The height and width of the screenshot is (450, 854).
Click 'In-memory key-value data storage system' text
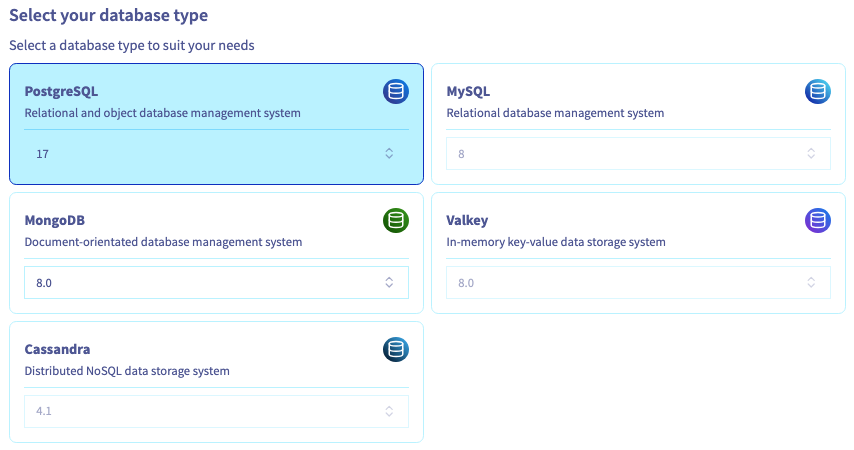(x=556, y=242)
